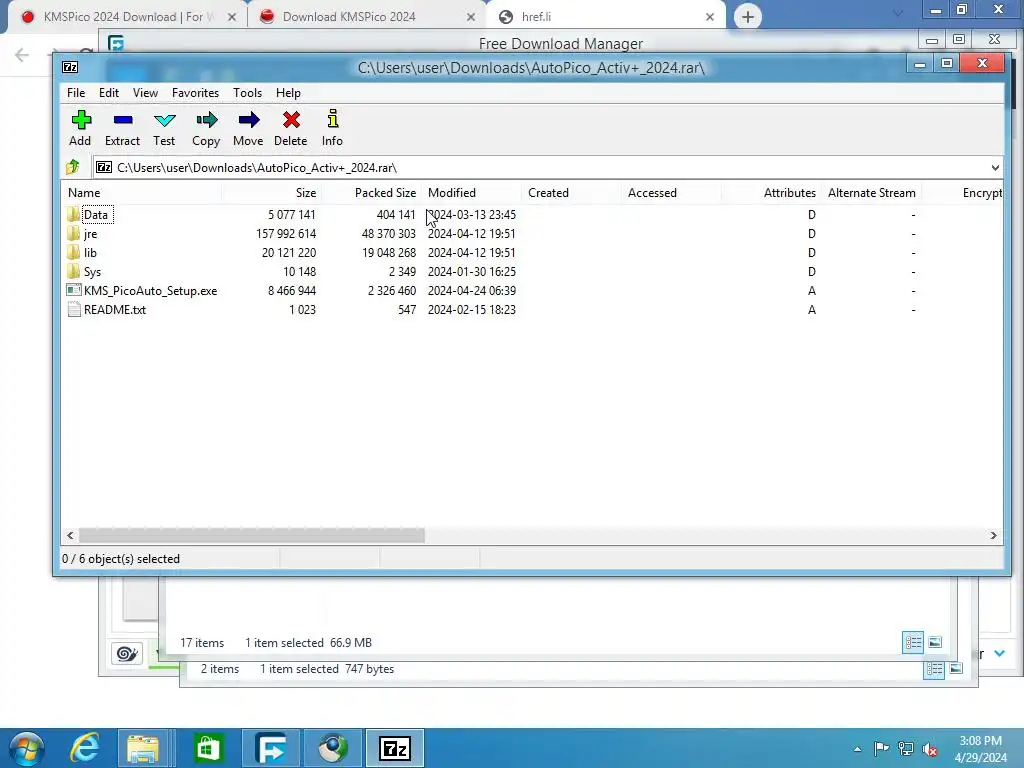This screenshot has width=1024, height=768.
Task: Click the network tray icon
Action: (906, 748)
